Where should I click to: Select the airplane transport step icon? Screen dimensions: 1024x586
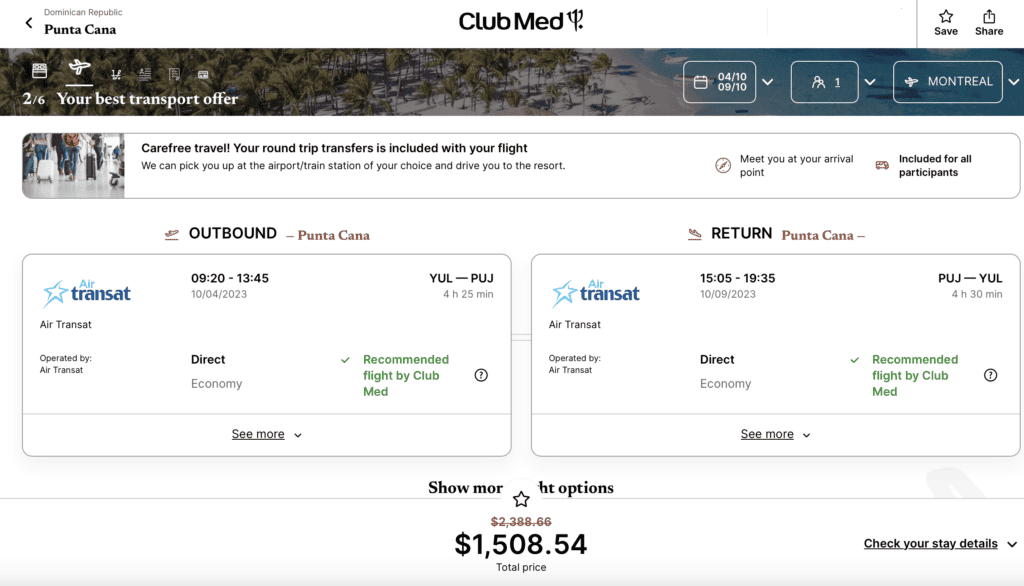click(x=78, y=70)
